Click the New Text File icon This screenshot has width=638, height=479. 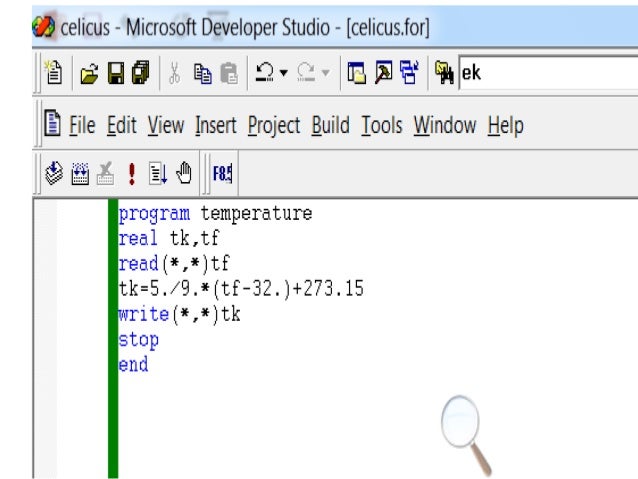pyautogui.click(x=54, y=72)
